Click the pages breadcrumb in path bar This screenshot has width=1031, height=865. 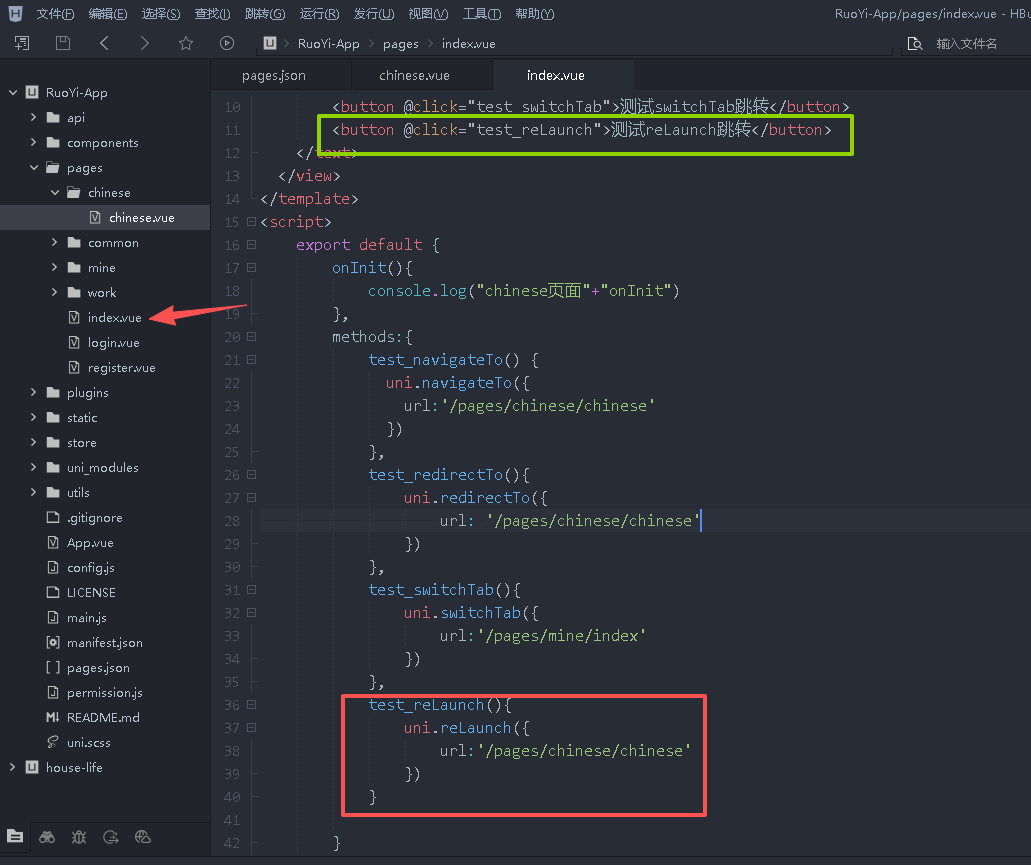coord(400,44)
